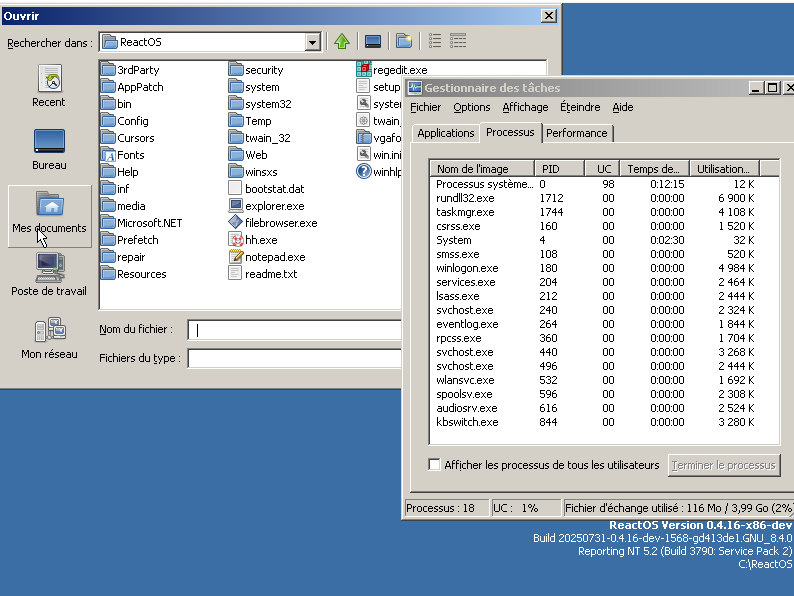Switch to details view icon in Ouvrir toolbar
Image resolution: width=794 pixels, height=596 pixels.
[x=458, y=42]
